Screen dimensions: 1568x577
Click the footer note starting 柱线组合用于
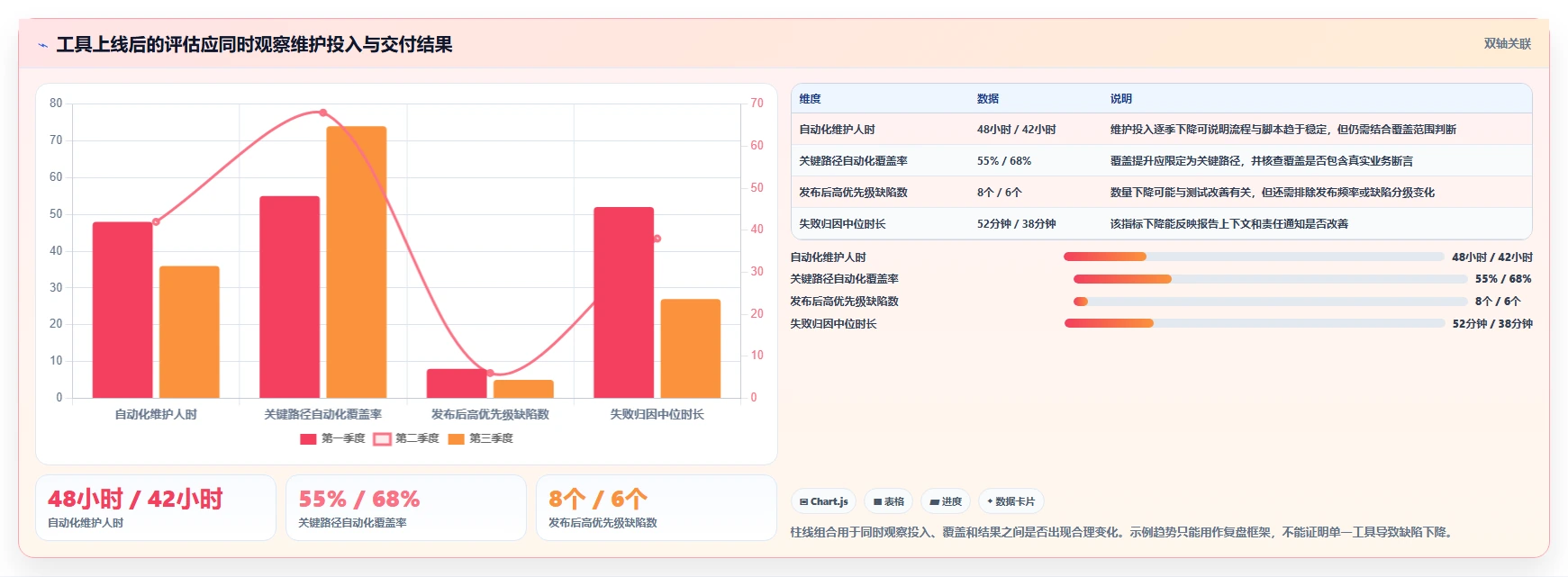(1122, 532)
